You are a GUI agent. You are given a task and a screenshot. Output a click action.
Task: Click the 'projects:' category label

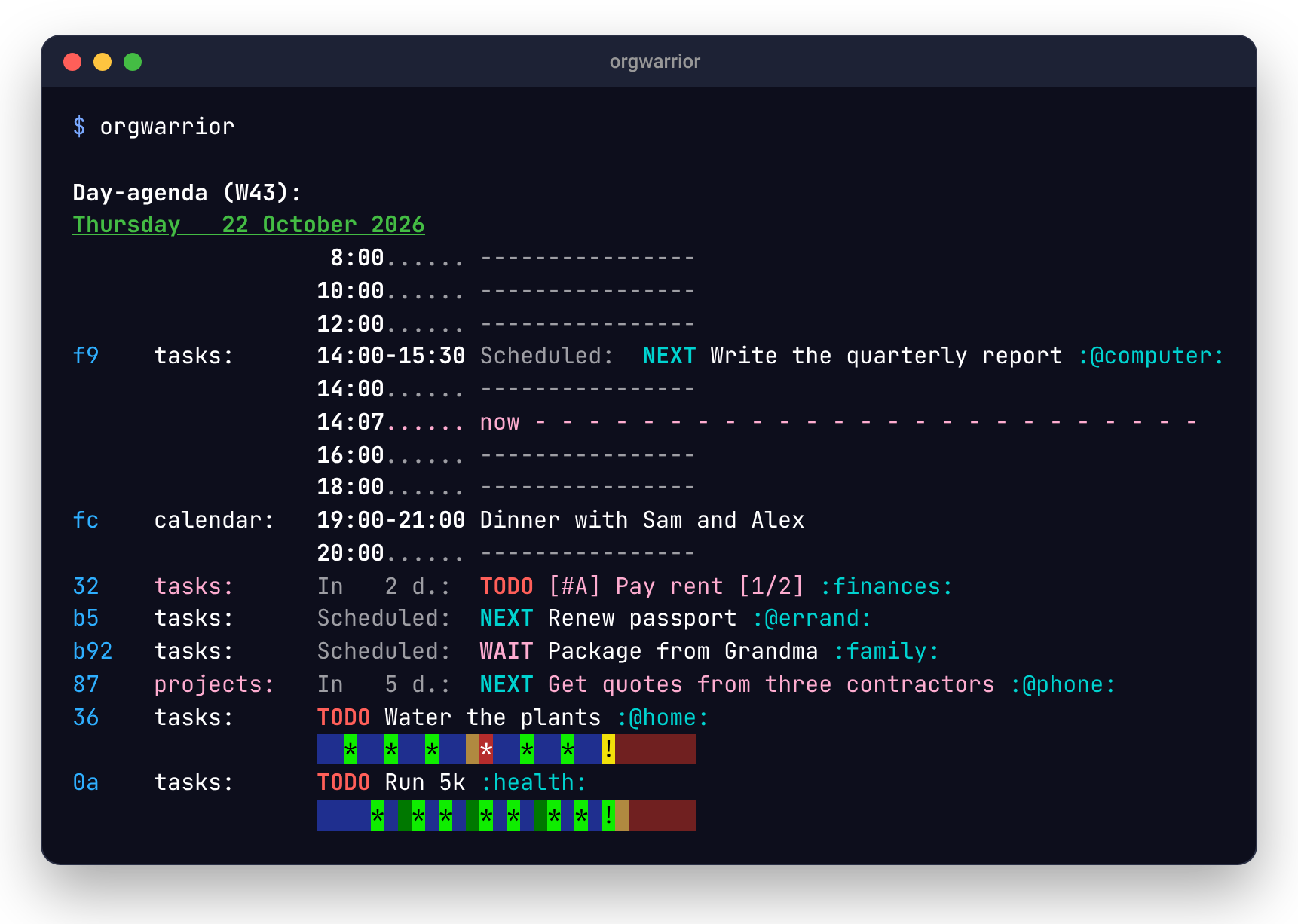pos(214,684)
